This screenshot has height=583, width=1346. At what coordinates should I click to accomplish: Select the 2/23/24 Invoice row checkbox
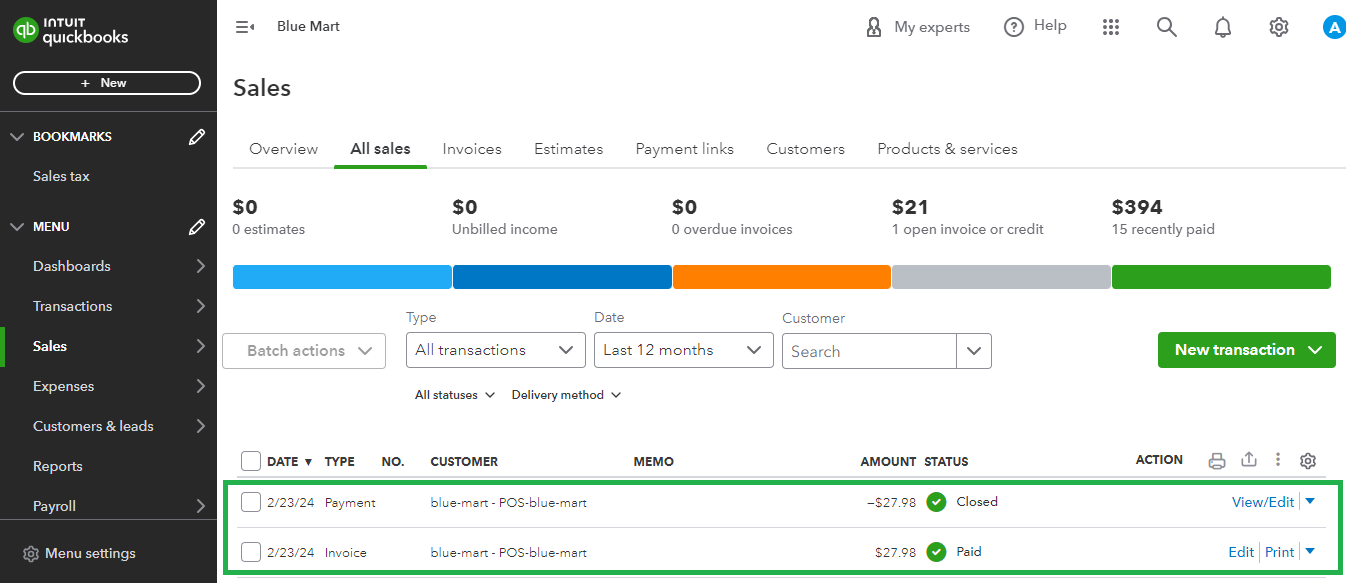coord(251,552)
